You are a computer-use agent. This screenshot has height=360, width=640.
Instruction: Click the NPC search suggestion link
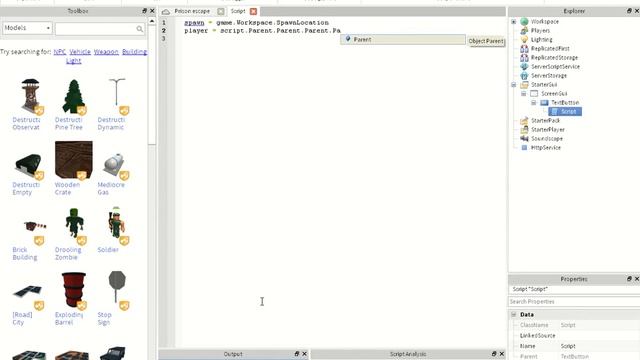(x=60, y=52)
